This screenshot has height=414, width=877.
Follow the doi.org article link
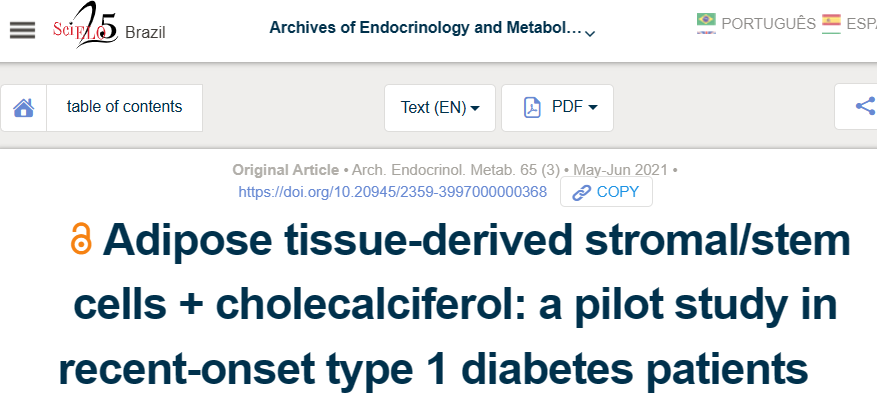[393, 192]
